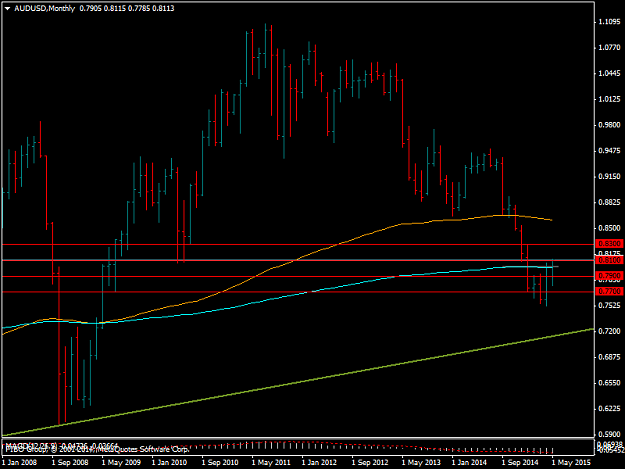Click the 1 May 2013 date label
The width and height of the screenshot is (625, 469).
tap(421, 463)
